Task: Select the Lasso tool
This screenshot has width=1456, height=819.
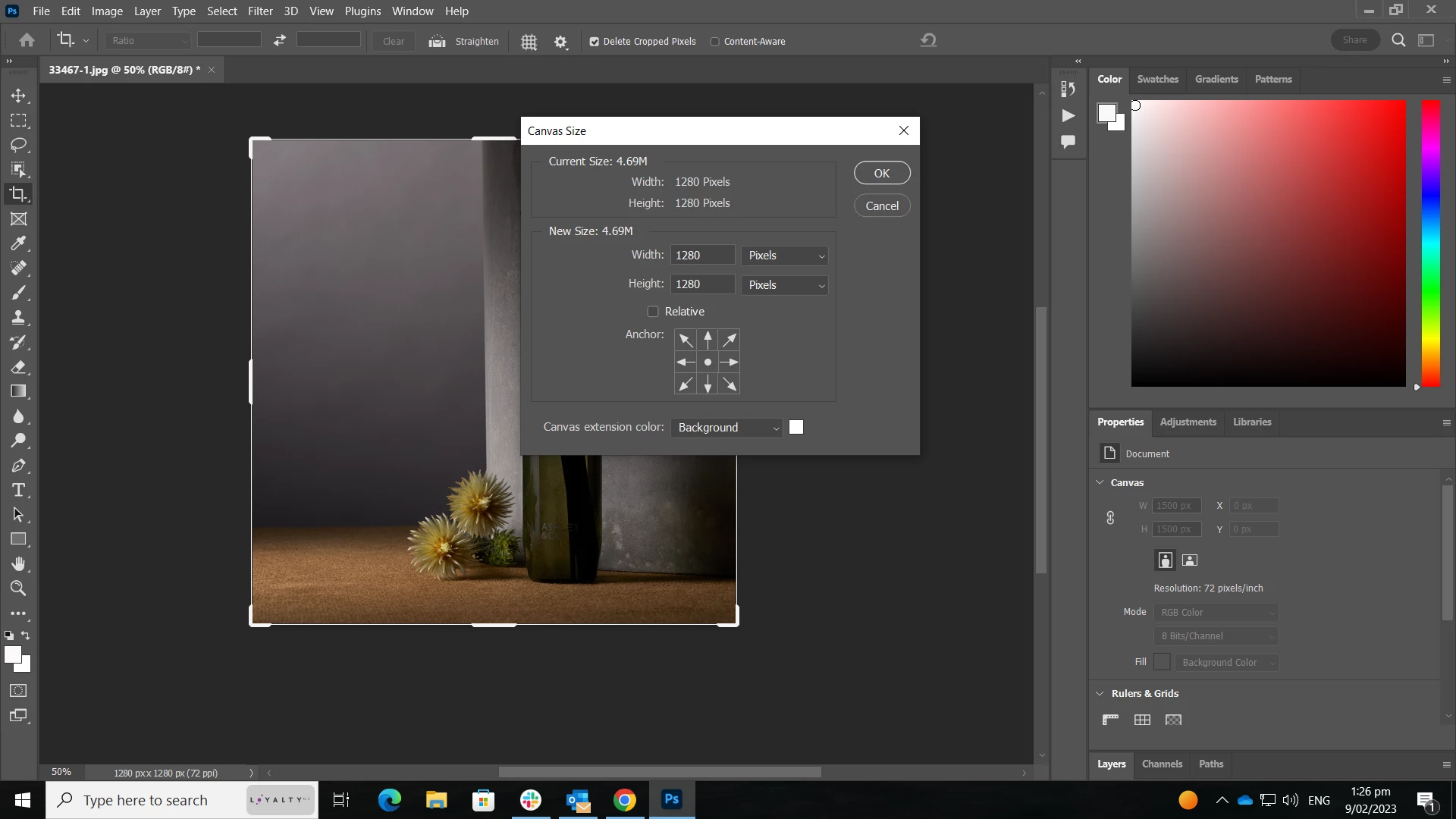Action: click(x=18, y=145)
